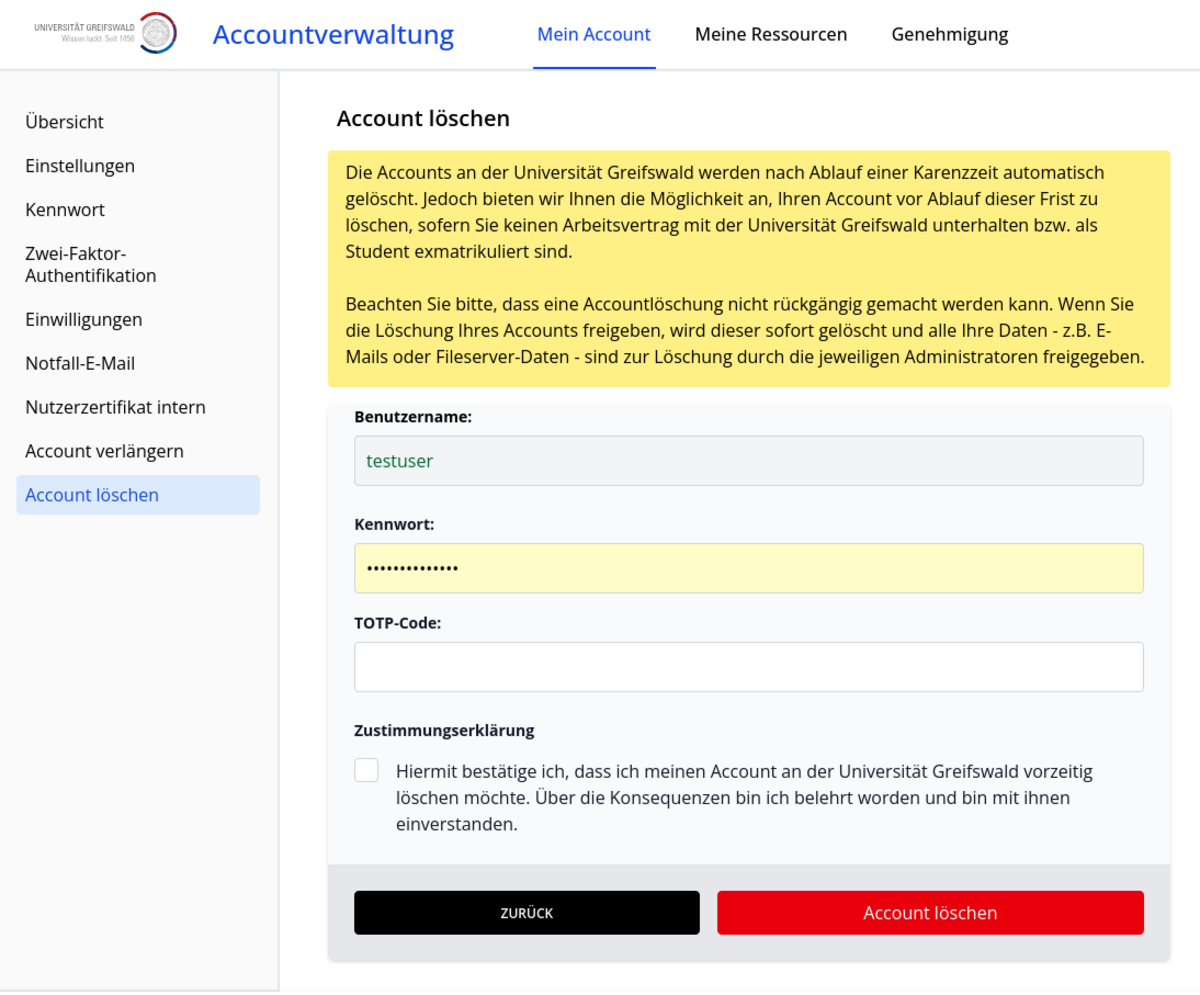
Task: Go to the Genehmigung tab
Action: pos(949,35)
